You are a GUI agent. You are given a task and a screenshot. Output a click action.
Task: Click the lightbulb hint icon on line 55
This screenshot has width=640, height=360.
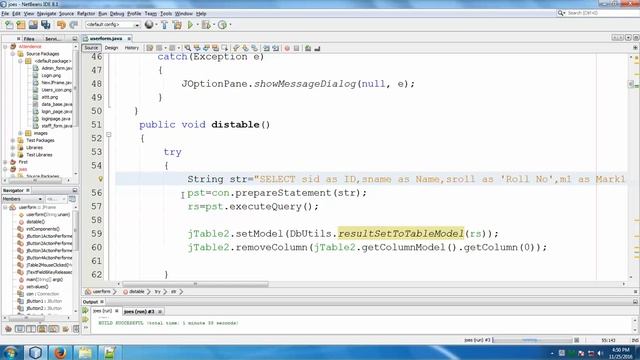click(100, 179)
